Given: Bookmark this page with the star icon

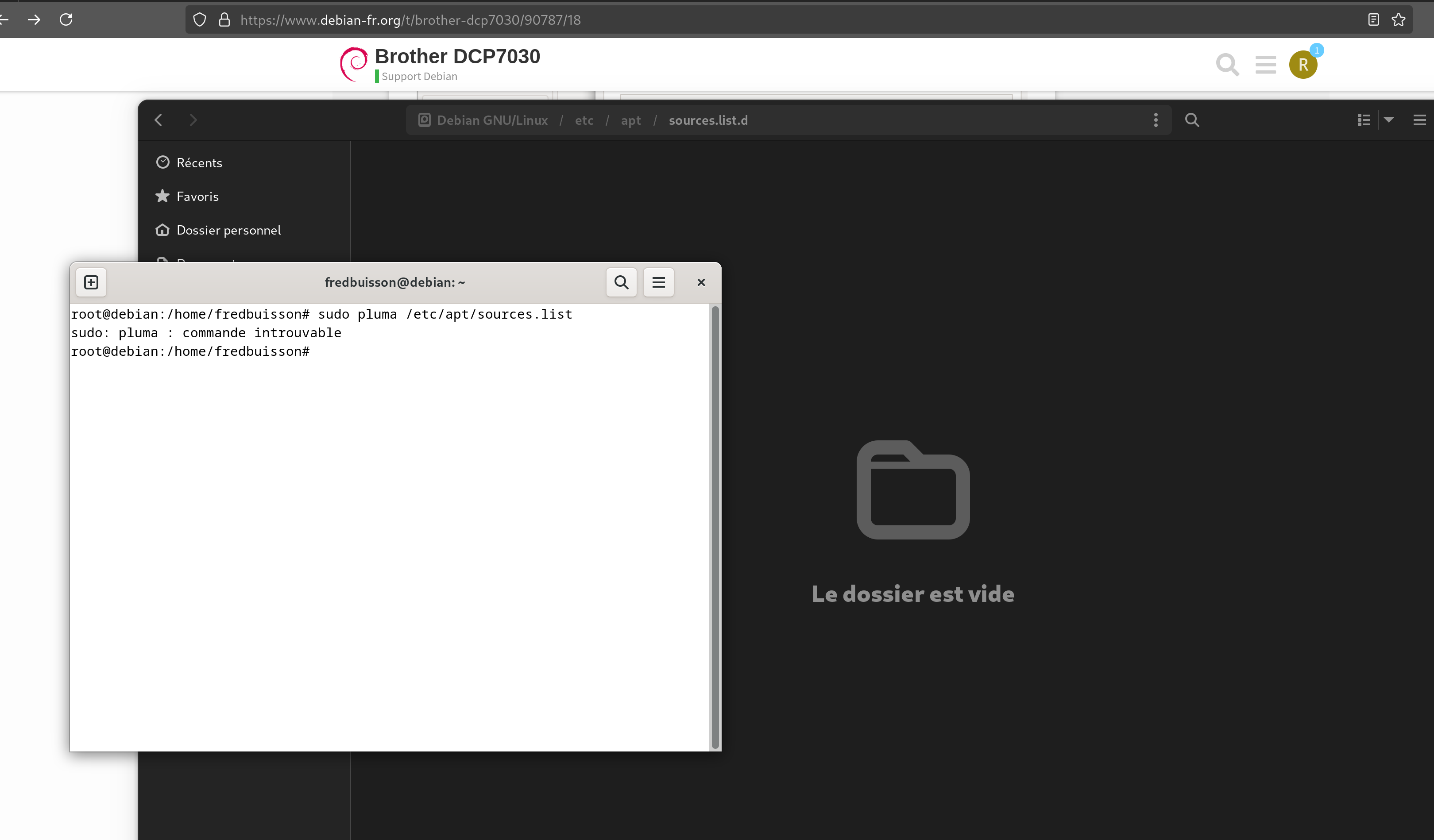Looking at the screenshot, I should (x=1398, y=20).
